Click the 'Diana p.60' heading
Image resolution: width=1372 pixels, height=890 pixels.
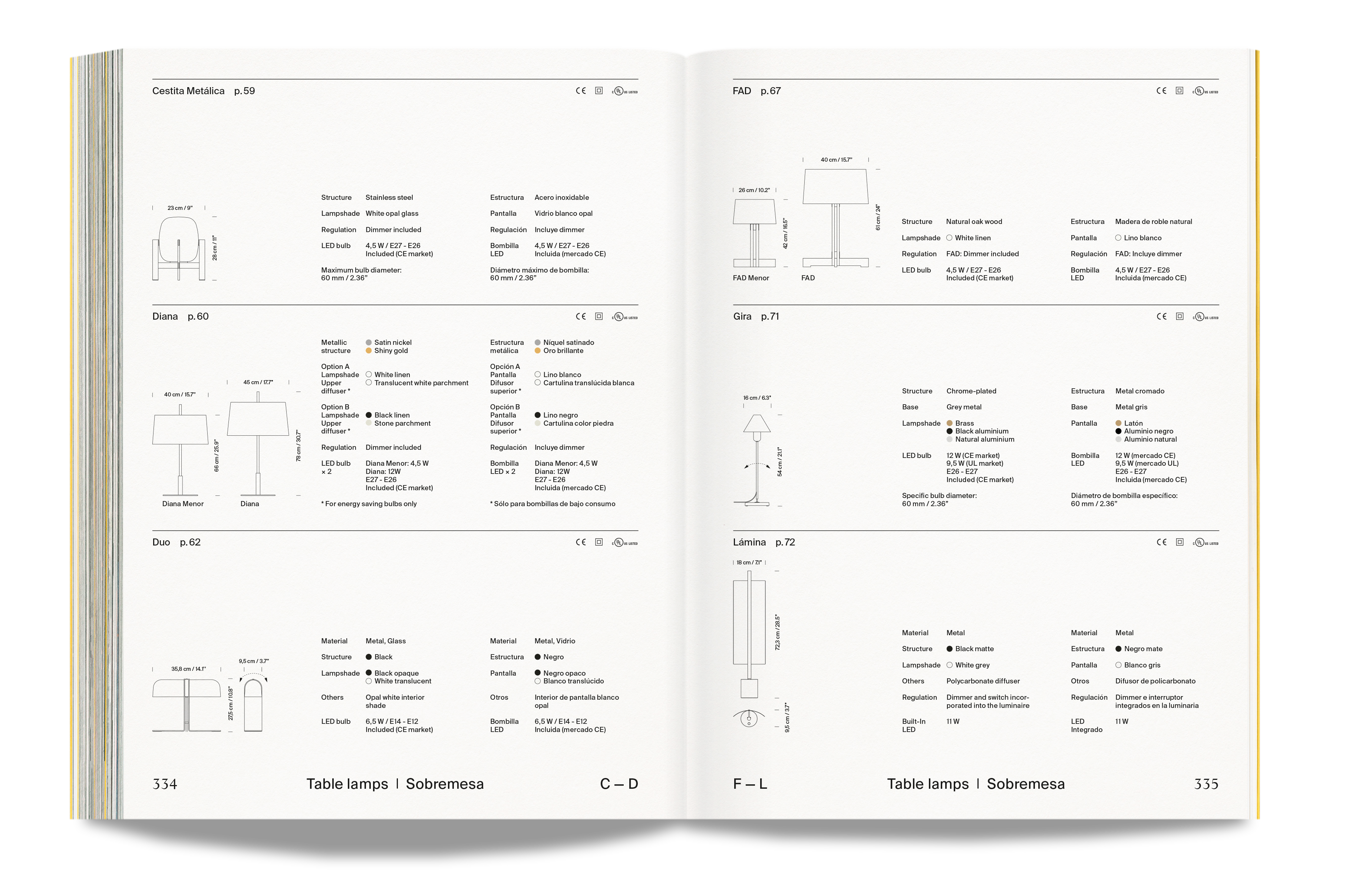pyautogui.click(x=181, y=316)
